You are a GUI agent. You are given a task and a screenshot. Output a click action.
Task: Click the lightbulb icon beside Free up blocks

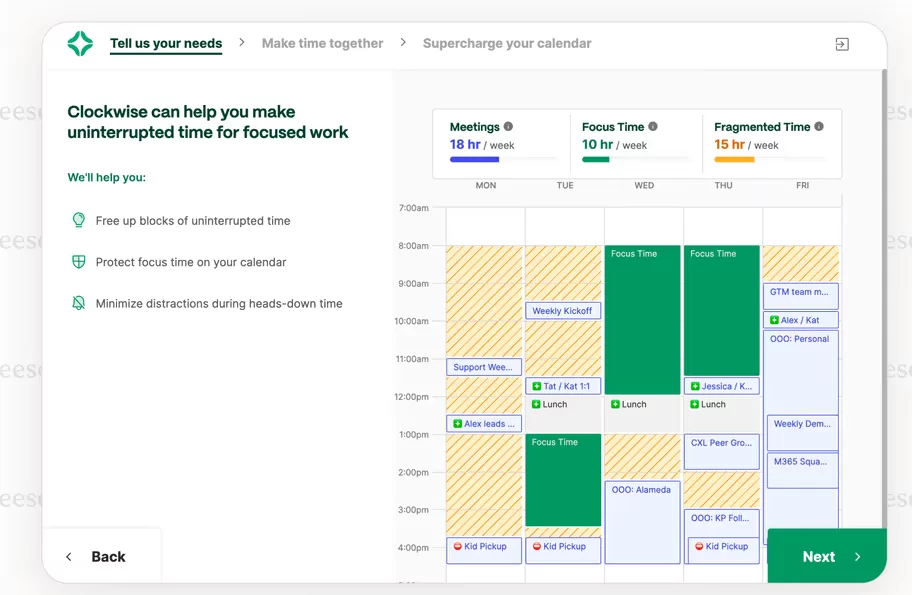[79, 220]
